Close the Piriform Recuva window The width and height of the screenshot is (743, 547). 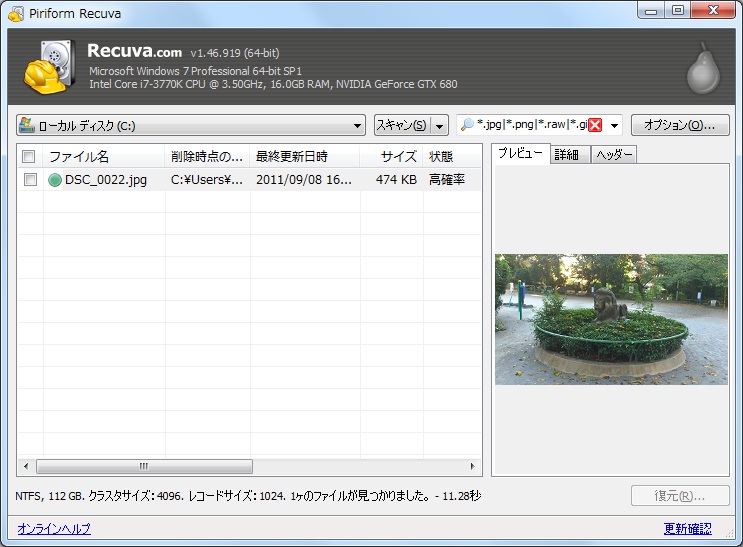click(713, 10)
